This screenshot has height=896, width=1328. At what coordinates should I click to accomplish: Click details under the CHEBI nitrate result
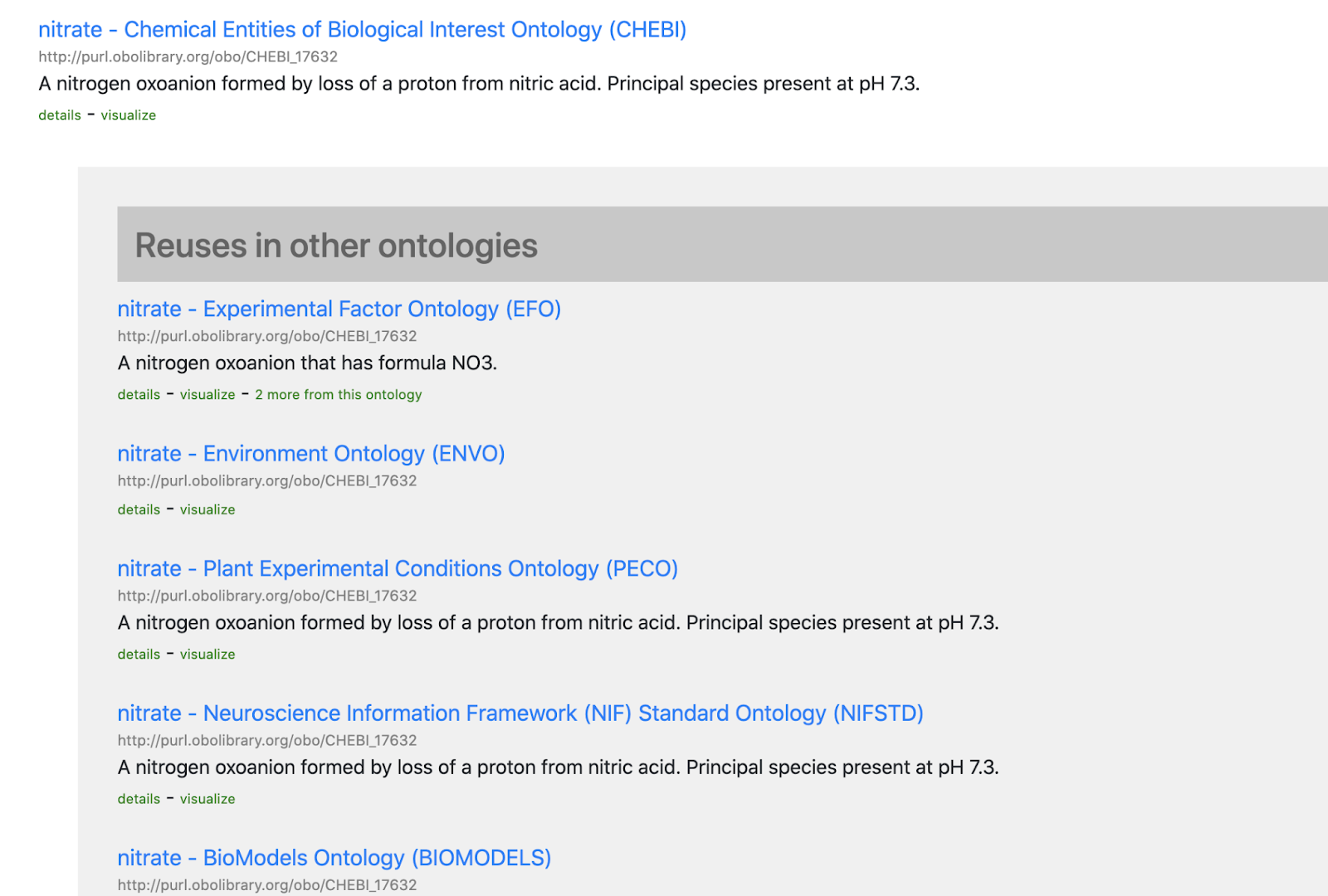click(x=60, y=115)
